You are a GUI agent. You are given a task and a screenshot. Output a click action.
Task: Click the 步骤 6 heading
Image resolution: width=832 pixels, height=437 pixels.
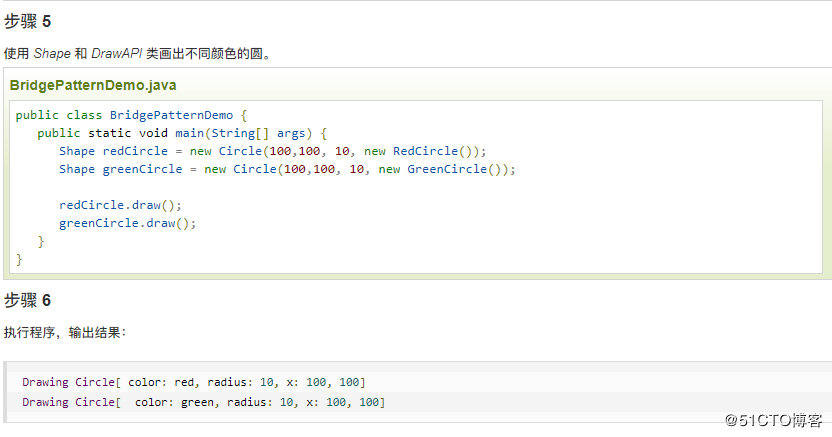(28, 301)
